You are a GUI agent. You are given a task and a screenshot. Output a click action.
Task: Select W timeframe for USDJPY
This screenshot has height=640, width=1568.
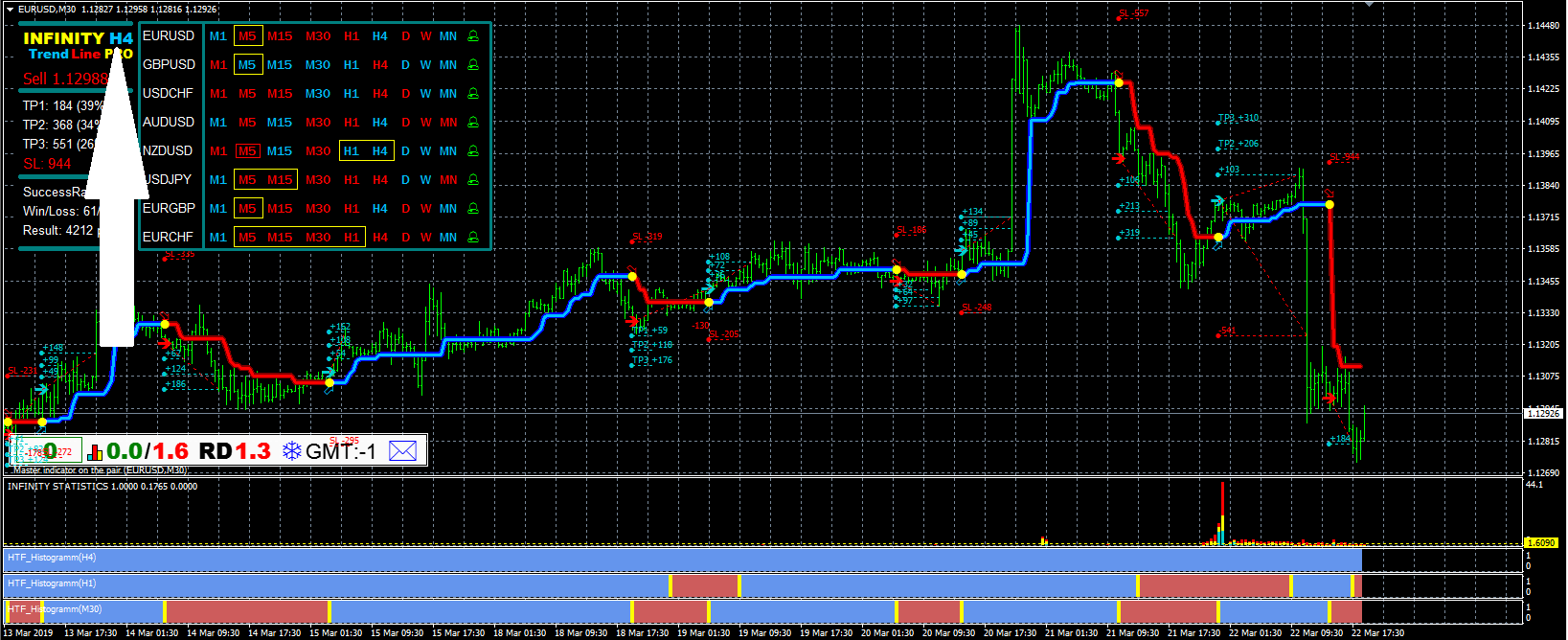[425, 180]
